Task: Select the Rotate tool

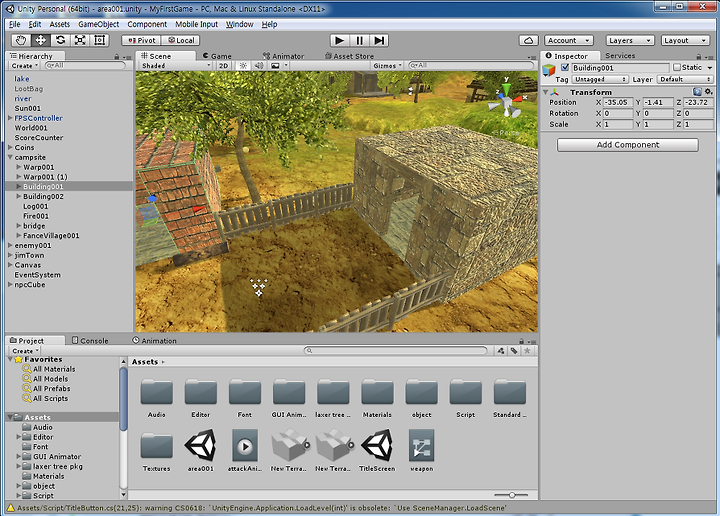Action: click(x=60, y=40)
